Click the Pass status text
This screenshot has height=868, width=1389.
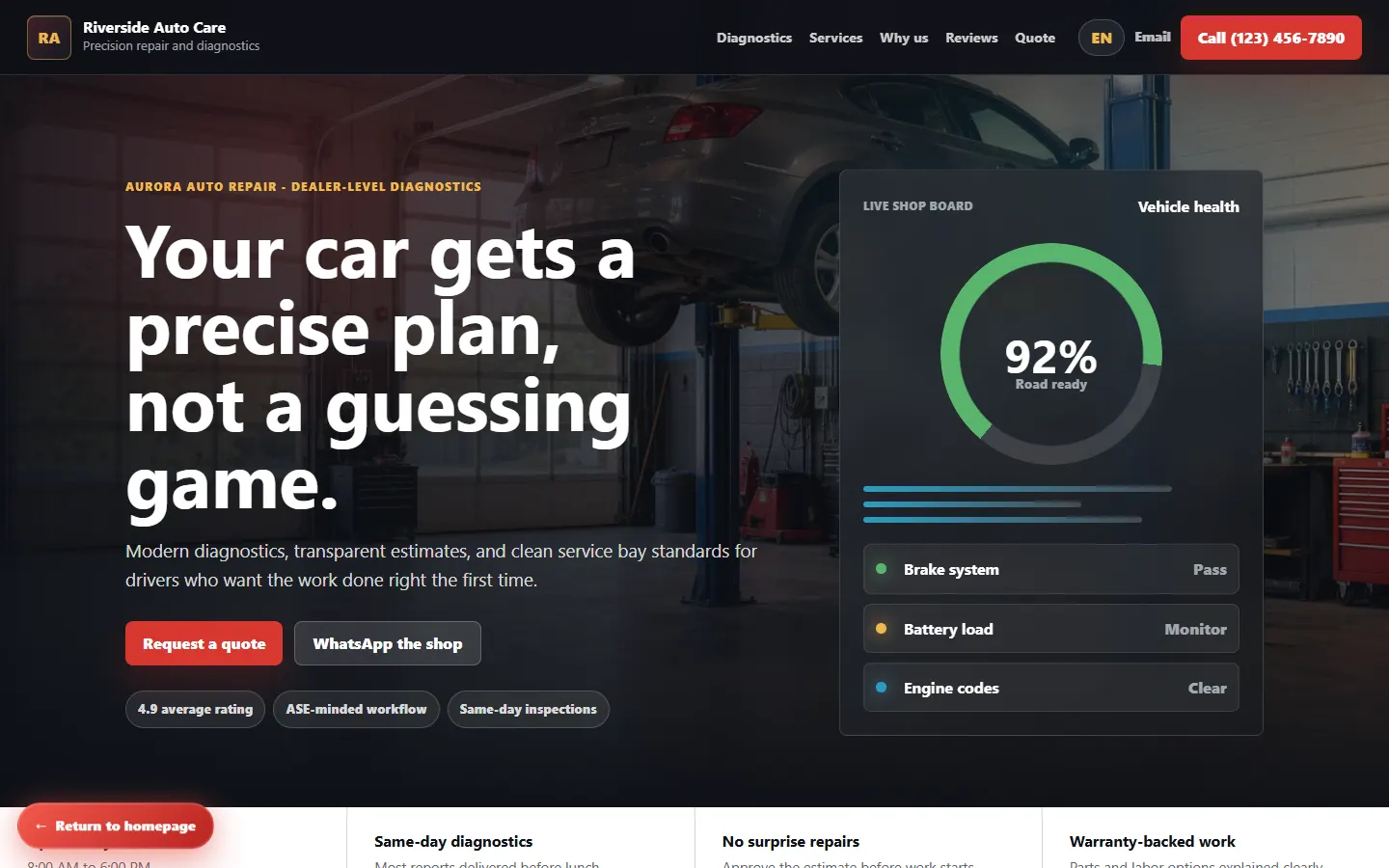[1210, 570]
